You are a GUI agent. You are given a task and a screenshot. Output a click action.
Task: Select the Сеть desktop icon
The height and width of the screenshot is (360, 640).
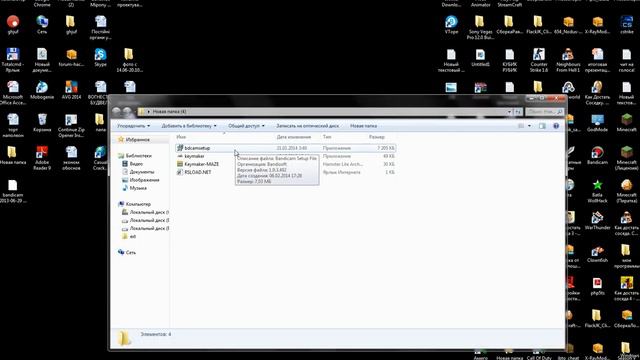pos(42,24)
